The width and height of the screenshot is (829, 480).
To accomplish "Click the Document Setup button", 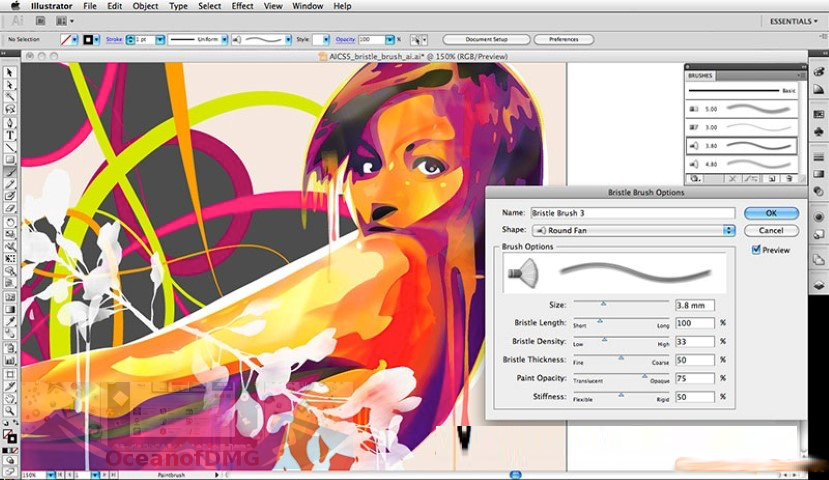I will point(486,40).
